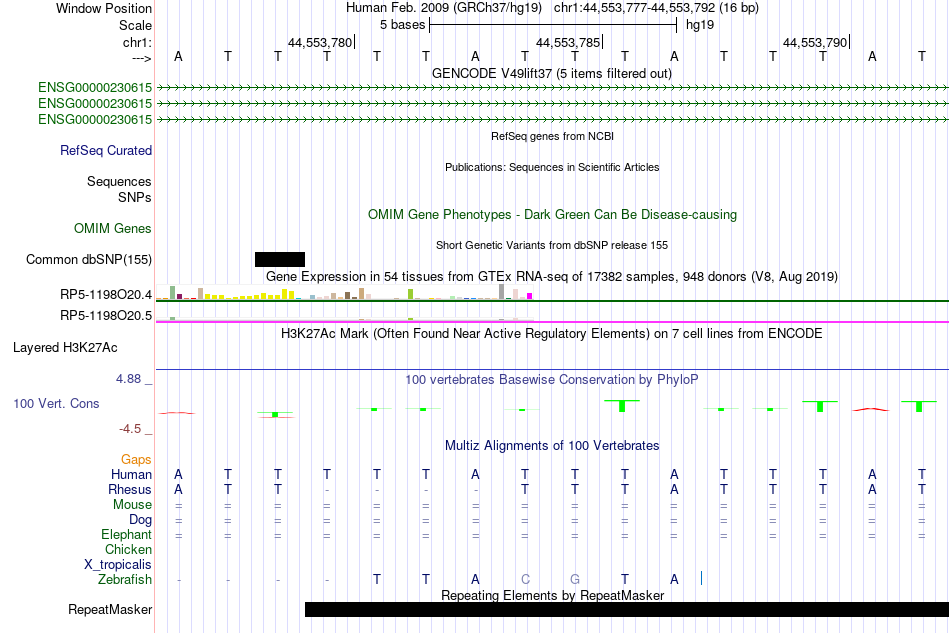Image resolution: width=950 pixels, height=633 pixels.
Task: Open the H3K27Ac Mark ENCODE track title
Action: (552, 334)
